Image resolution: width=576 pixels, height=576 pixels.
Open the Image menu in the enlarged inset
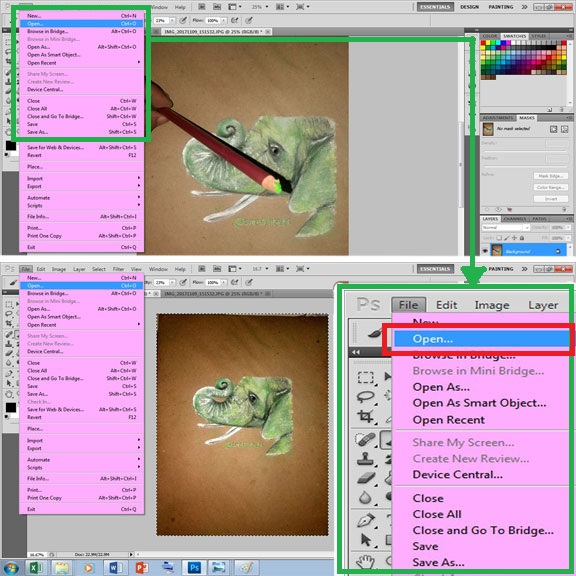tap(492, 305)
